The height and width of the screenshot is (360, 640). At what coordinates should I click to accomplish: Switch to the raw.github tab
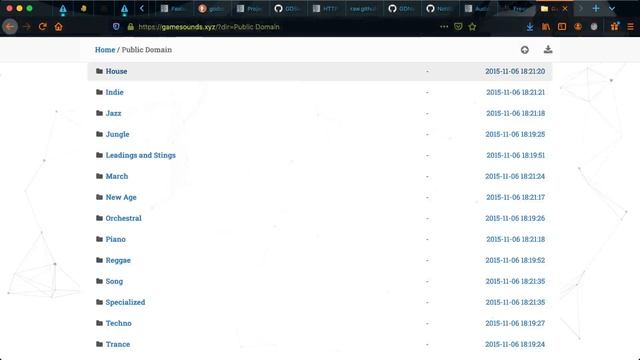(x=363, y=9)
